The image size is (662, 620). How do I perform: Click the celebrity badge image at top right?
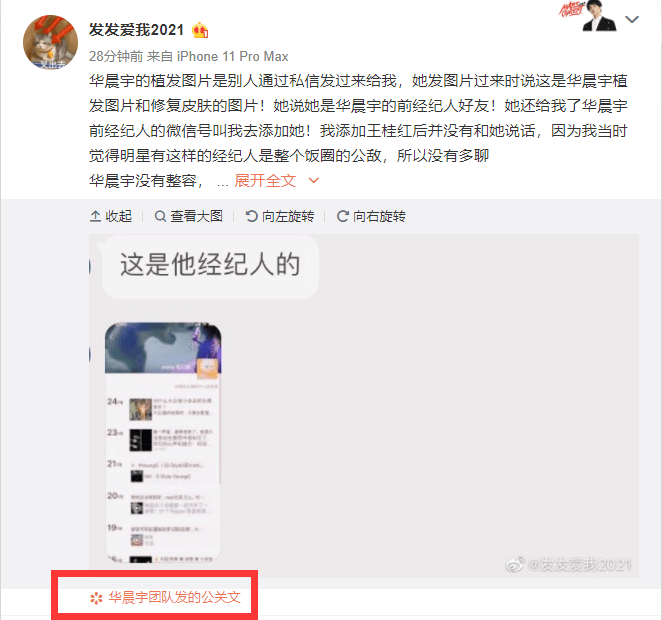tap(587, 16)
